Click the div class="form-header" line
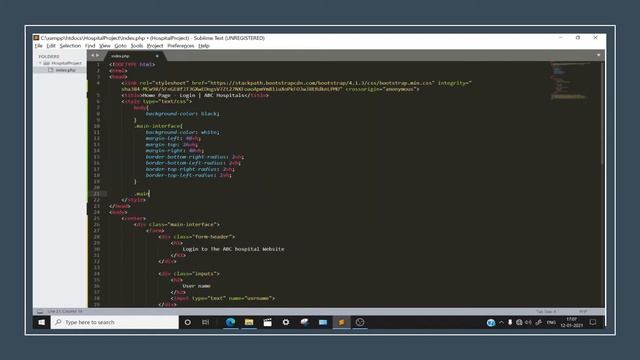640x360 pixels. [196, 237]
